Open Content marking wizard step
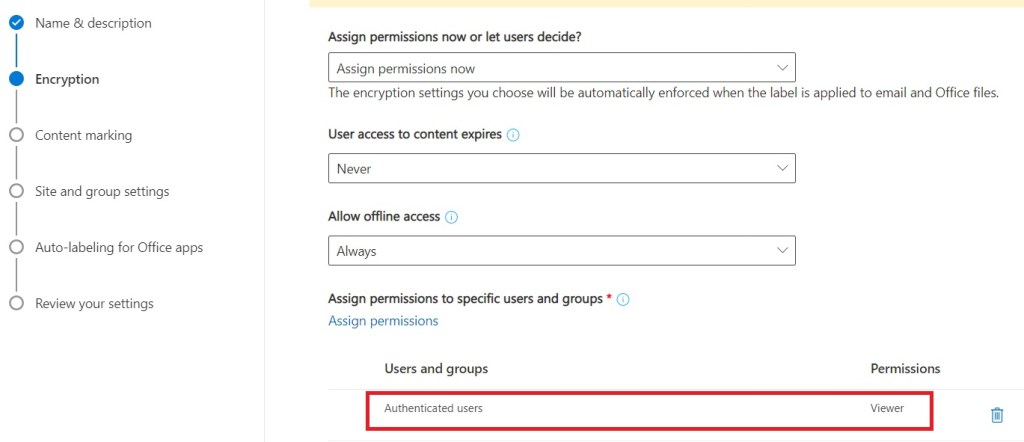Viewport: 1024px width, 442px height. tap(83, 135)
